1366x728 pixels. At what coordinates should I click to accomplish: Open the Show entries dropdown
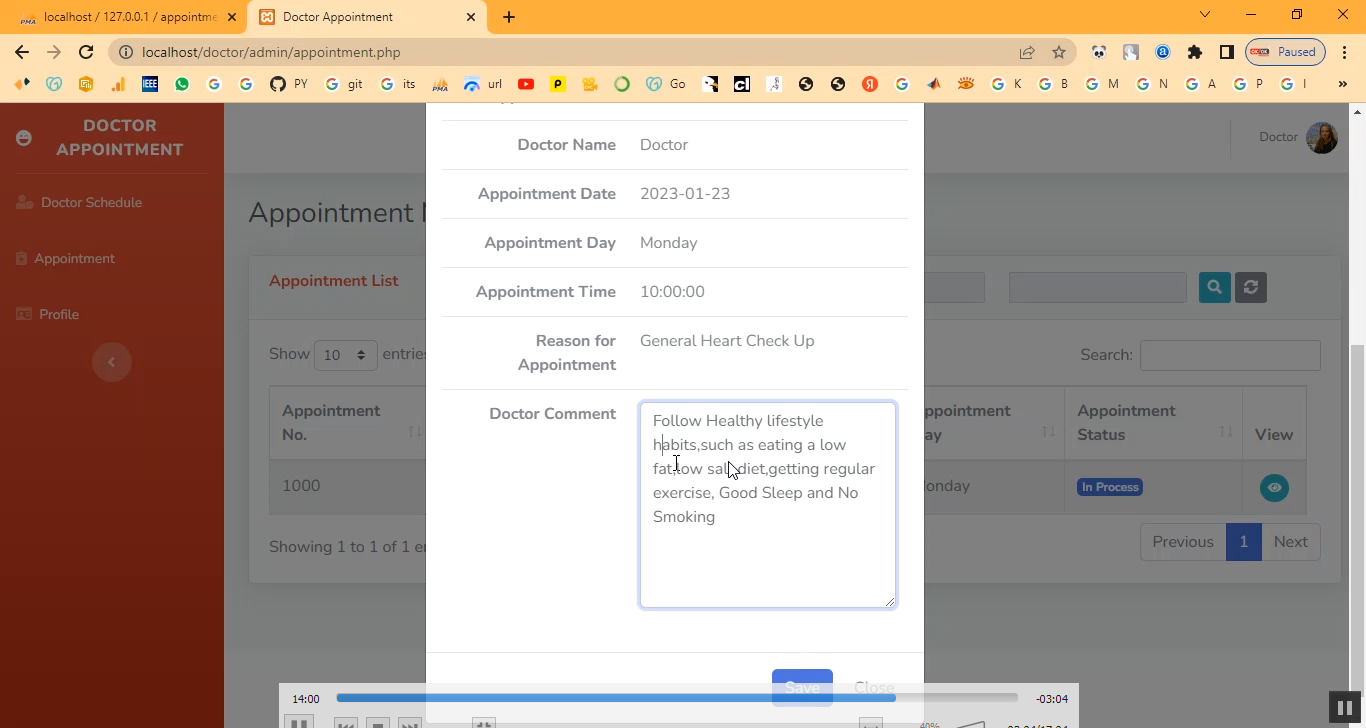(345, 355)
